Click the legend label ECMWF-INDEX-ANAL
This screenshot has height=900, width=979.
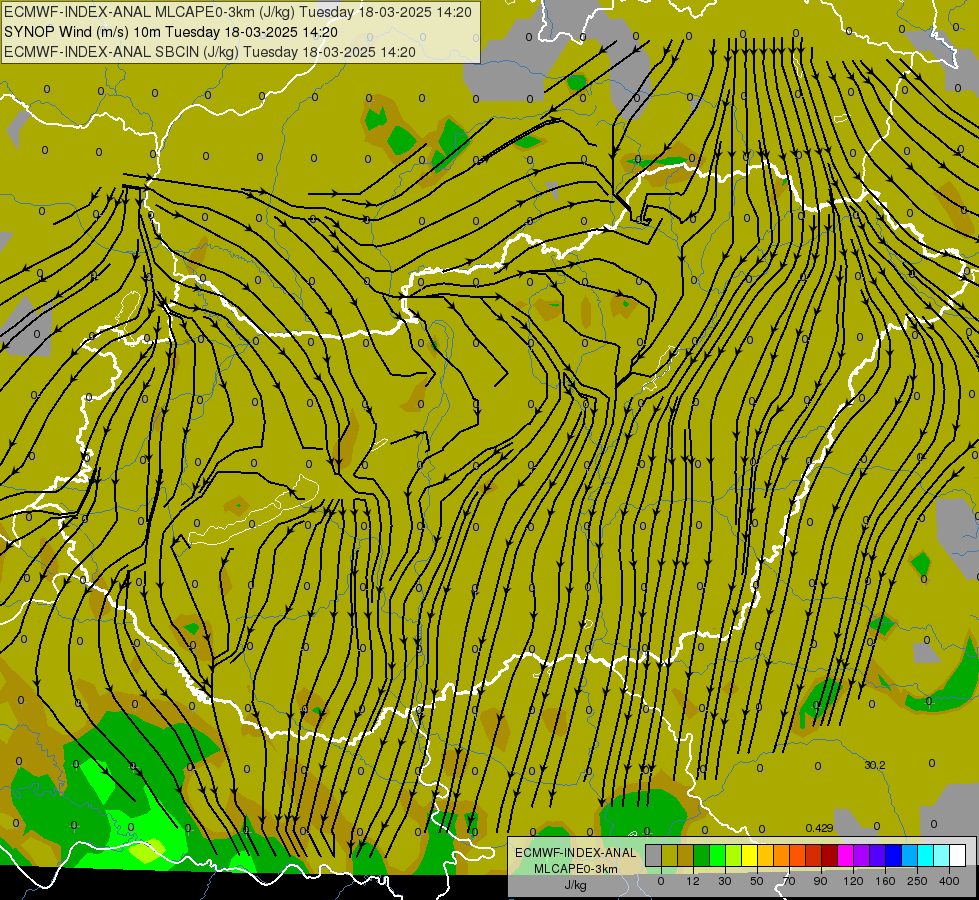pyautogui.click(x=576, y=853)
